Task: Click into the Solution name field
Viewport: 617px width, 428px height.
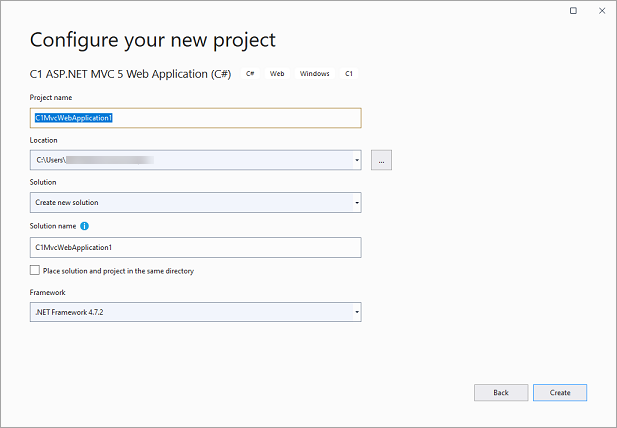Action: coord(196,247)
